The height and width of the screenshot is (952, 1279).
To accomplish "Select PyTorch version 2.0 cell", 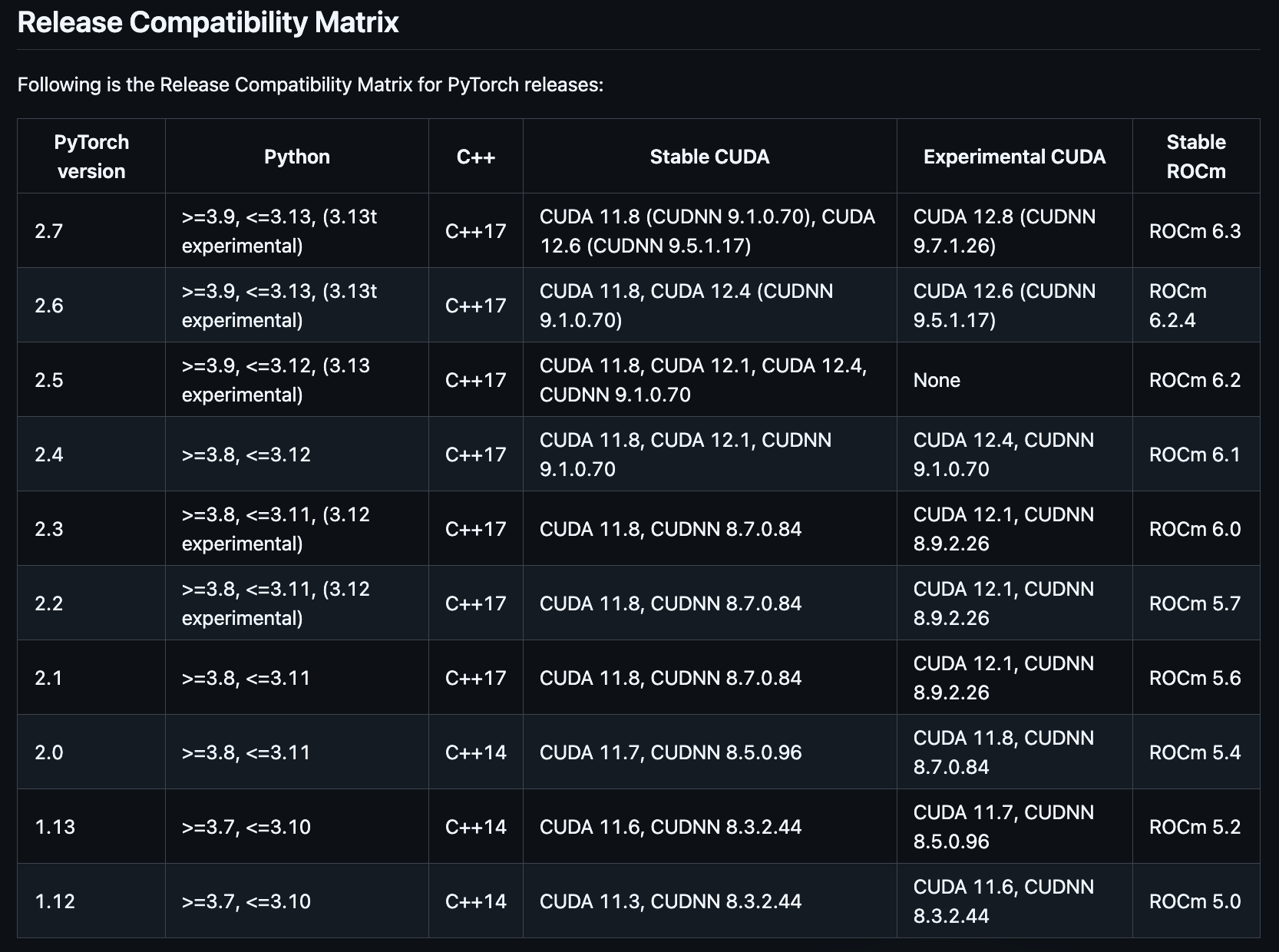I will [x=91, y=752].
